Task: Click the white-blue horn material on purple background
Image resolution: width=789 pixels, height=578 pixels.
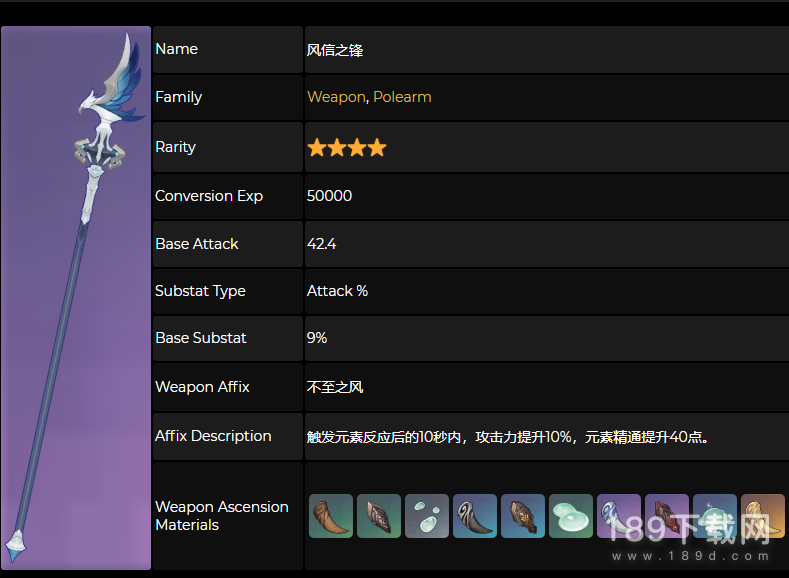Action: click(619, 516)
